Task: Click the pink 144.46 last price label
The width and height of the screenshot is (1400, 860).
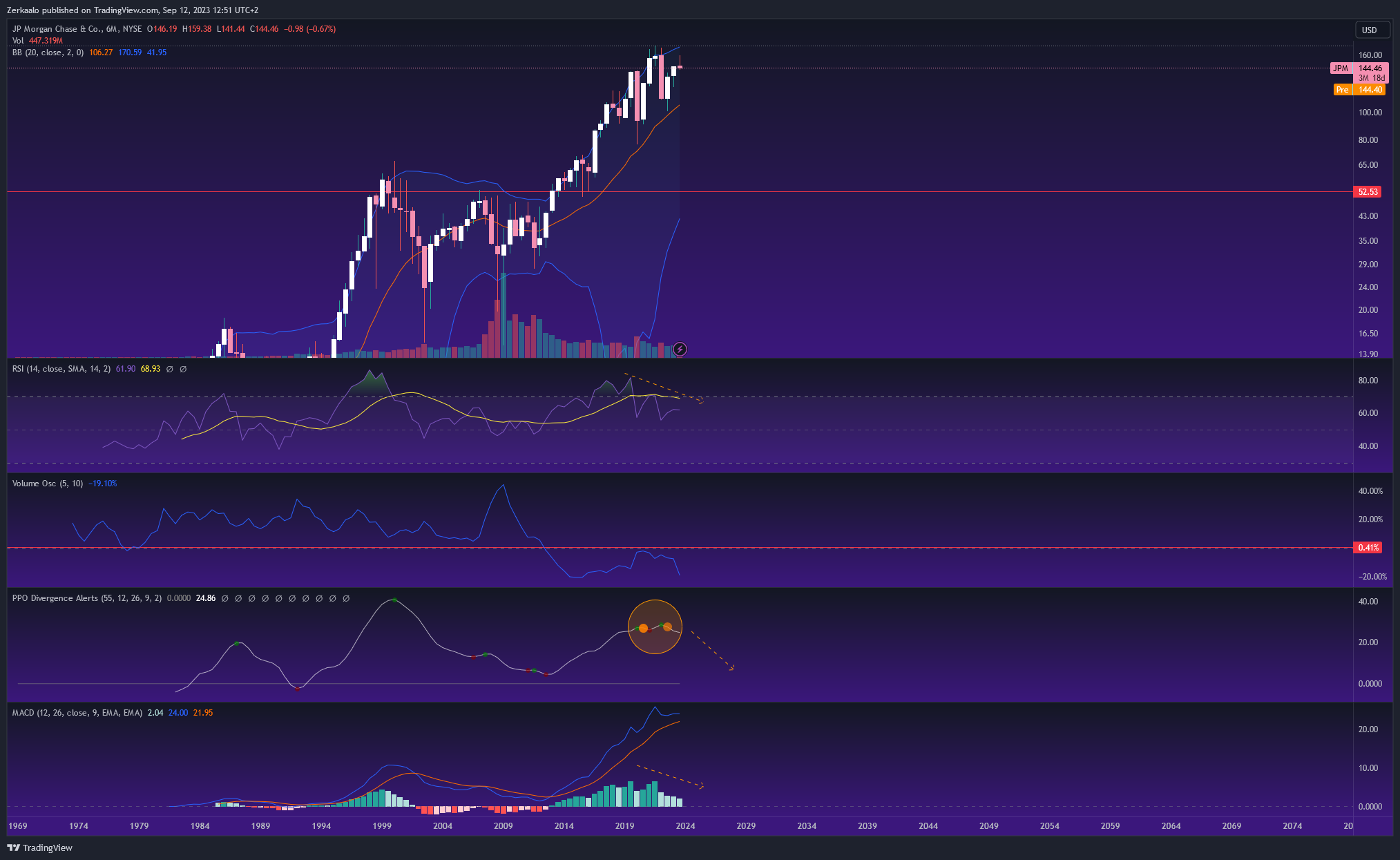Action: pos(1370,68)
